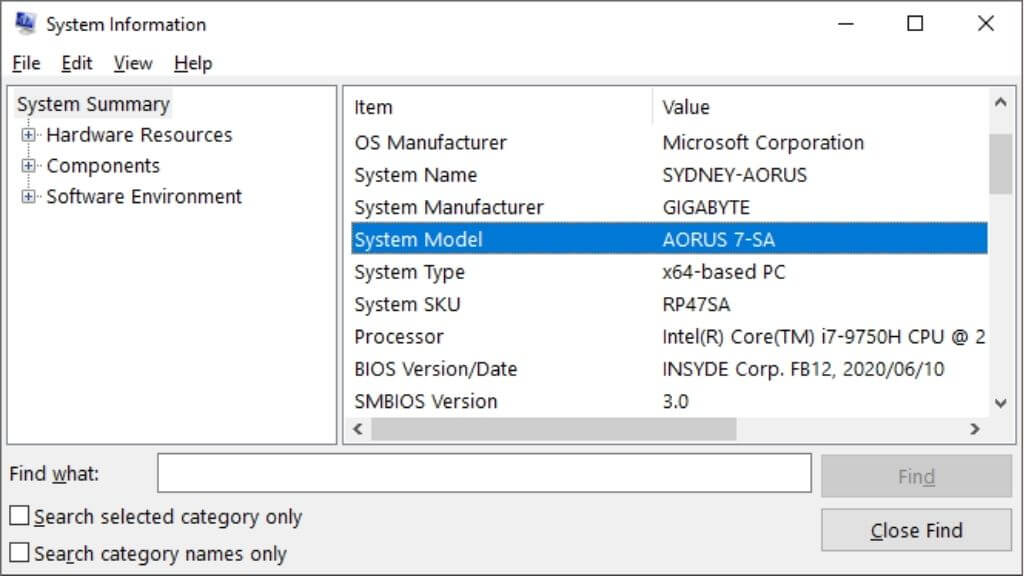
Task: Click the vertical scrollbar down arrow
Action: 1000,403
